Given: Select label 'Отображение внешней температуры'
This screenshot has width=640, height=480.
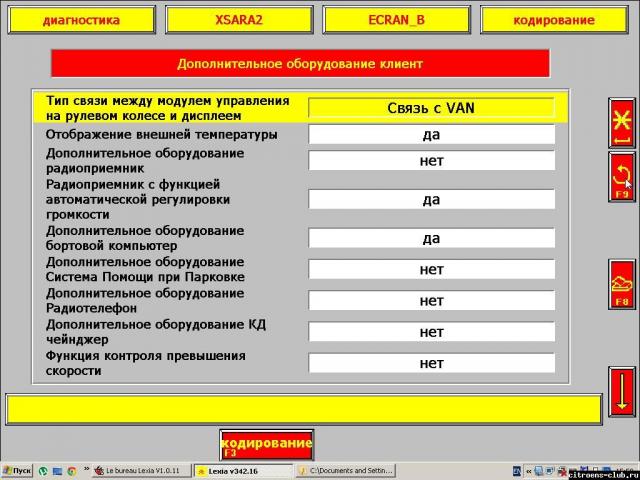Looking at the screenshot, I should (162, 135).
